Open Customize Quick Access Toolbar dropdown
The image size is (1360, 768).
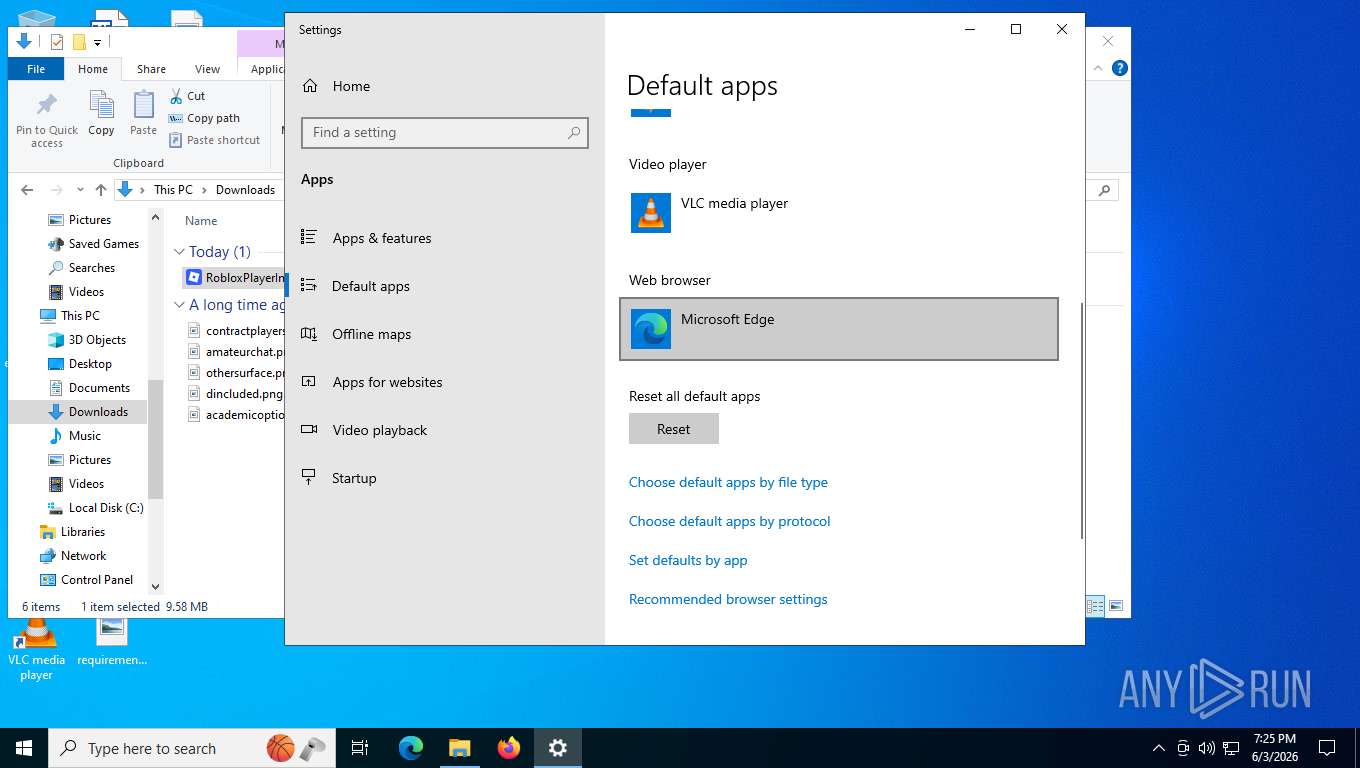(98, 42)
